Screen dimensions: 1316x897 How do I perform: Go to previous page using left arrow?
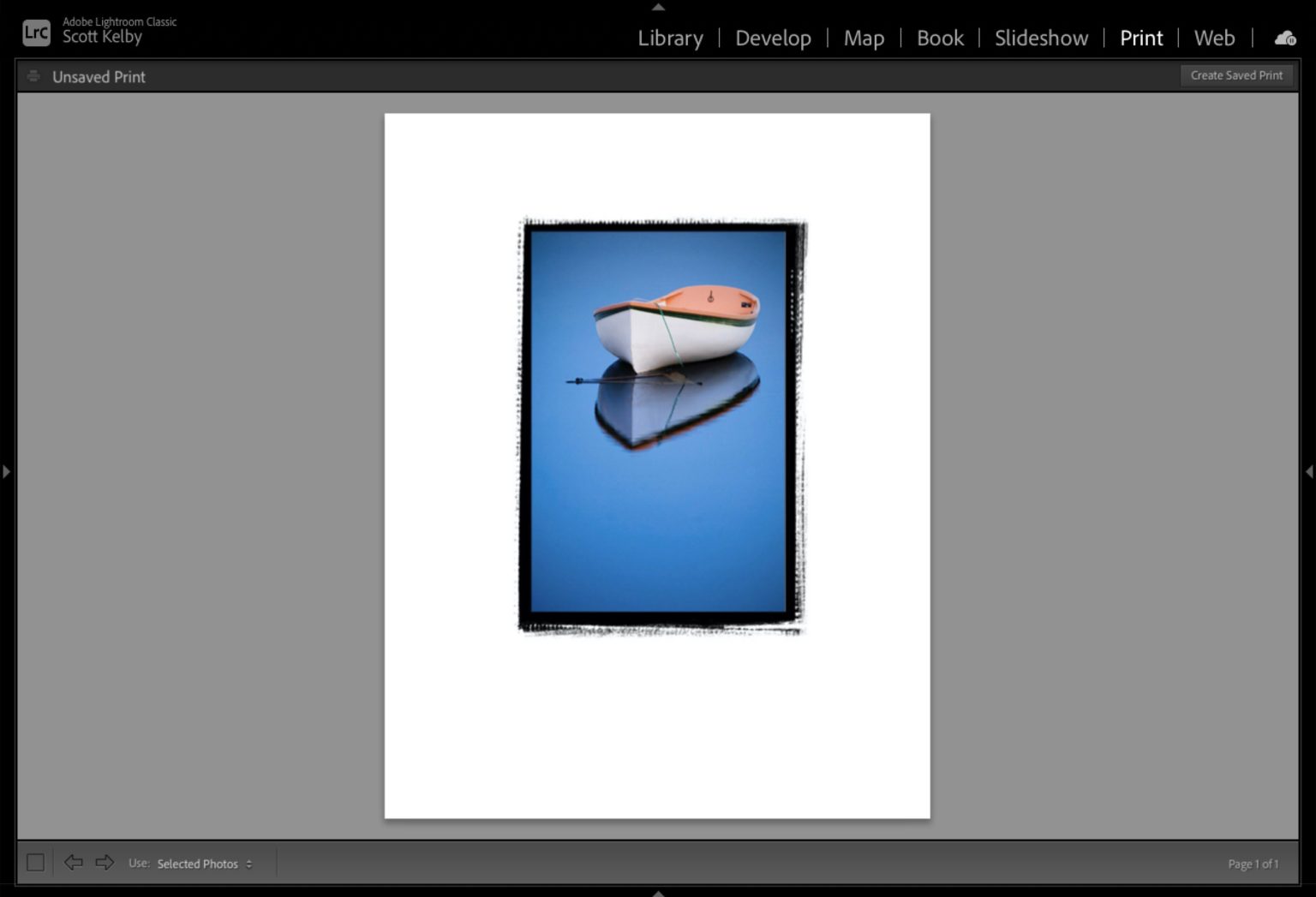74,863
